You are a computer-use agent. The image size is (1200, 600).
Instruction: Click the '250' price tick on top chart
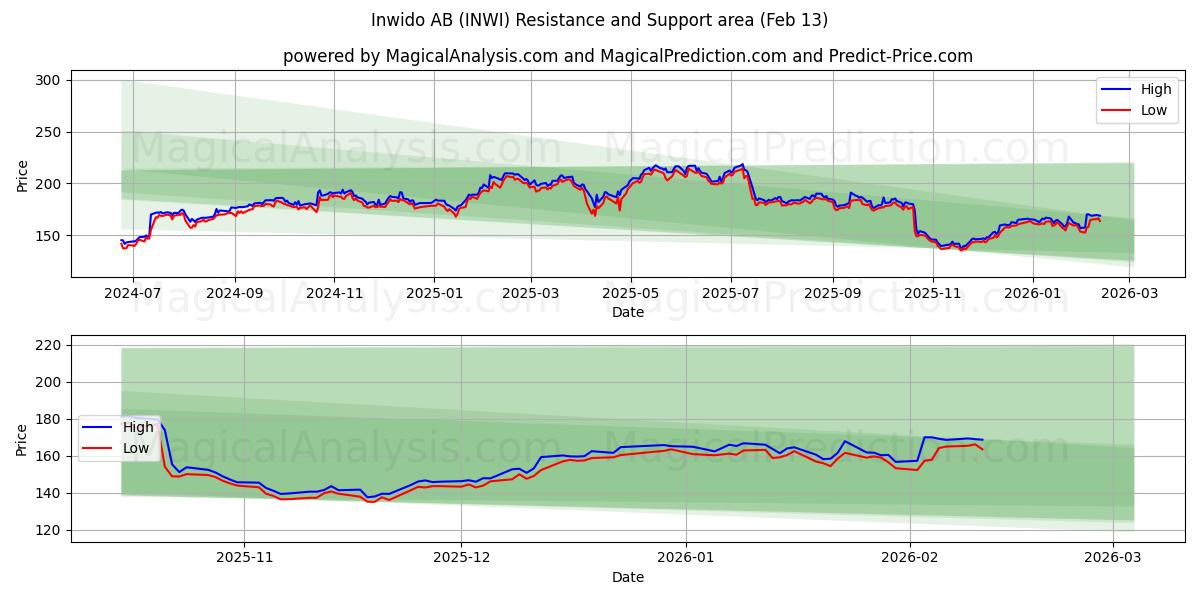[51, 132]
